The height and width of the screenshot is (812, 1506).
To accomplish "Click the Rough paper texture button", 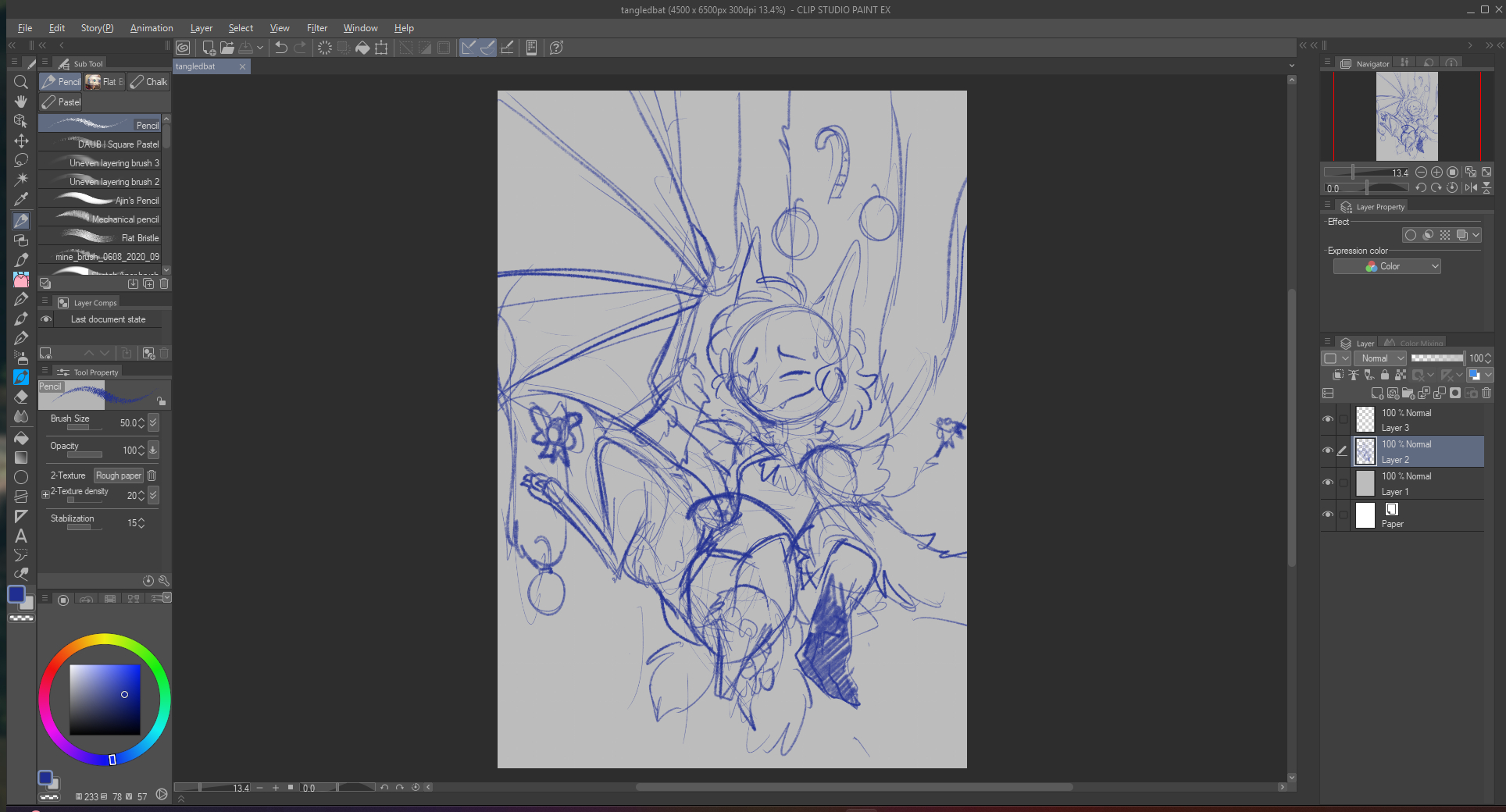I will (119, 475).
